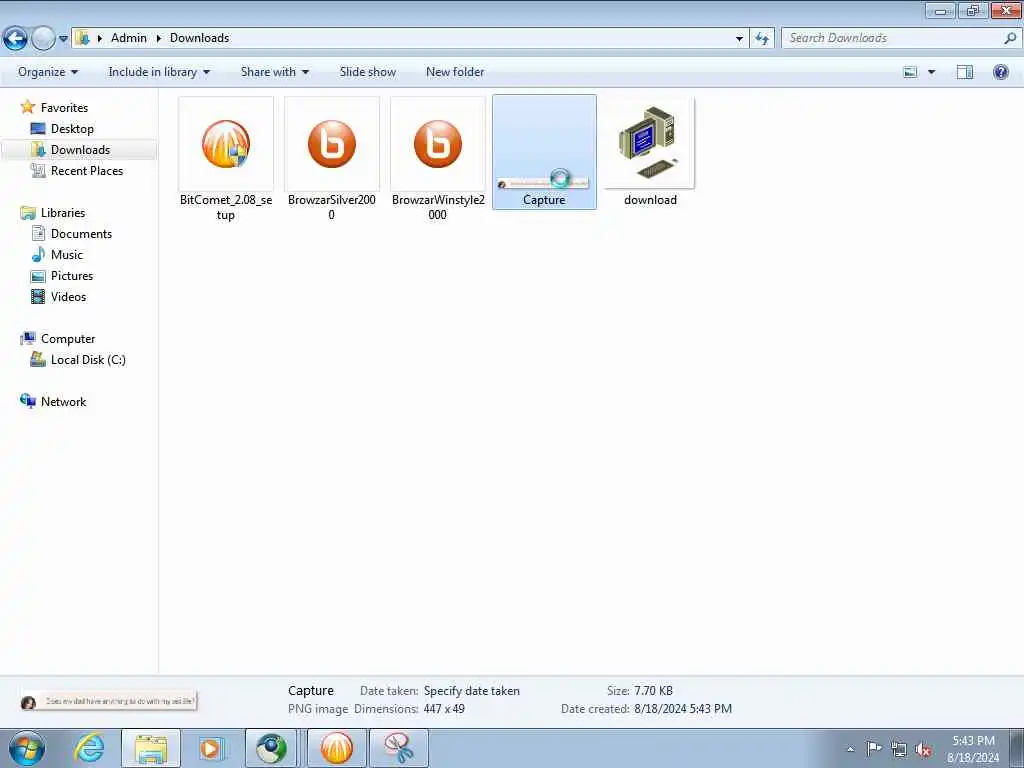Click the muted volume tray icon
Image resolution: width=1024 pixels, height=768 pixels.
tap(923, 750)
